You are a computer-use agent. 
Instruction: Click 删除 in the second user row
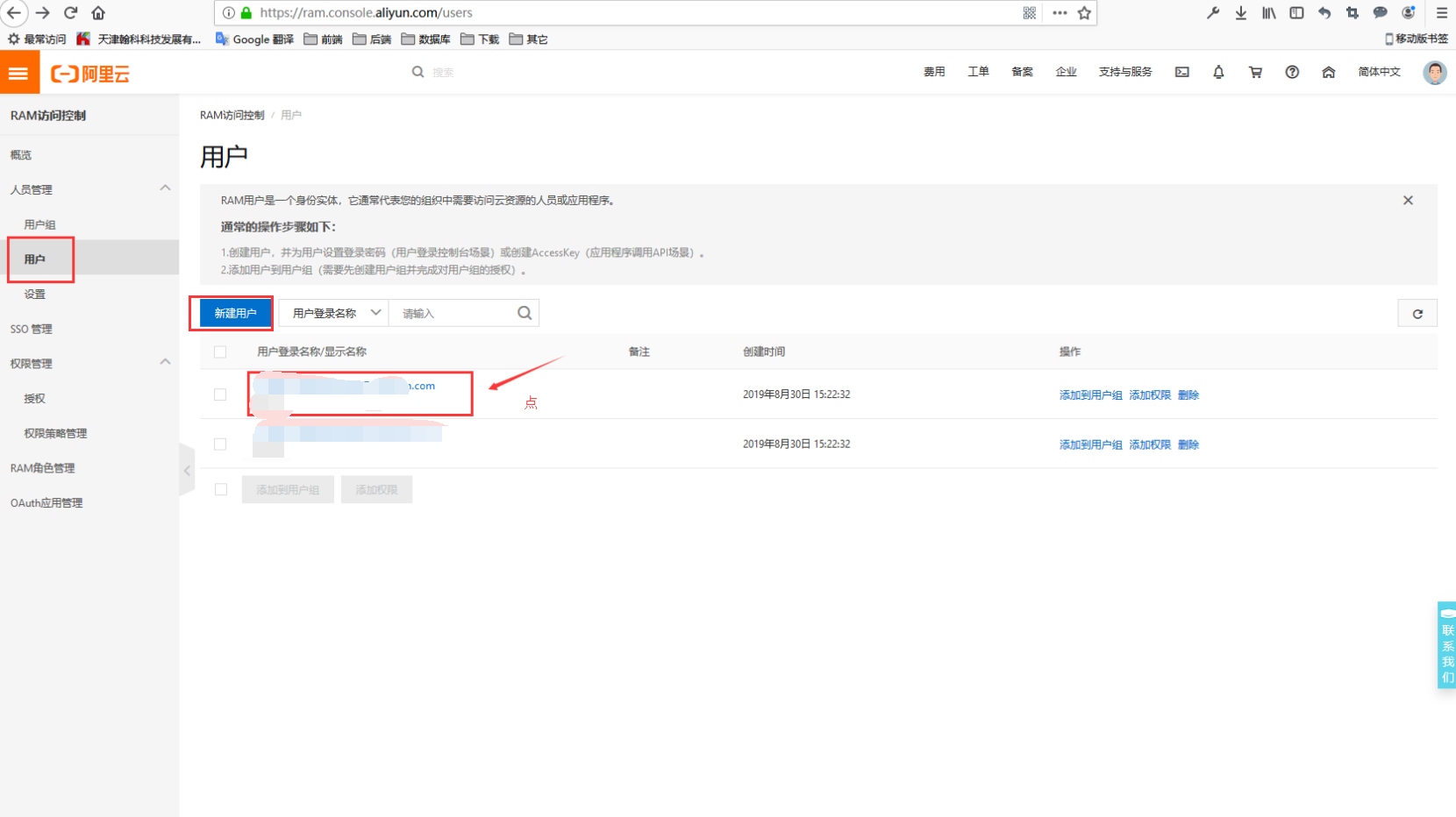[1188, 444]
